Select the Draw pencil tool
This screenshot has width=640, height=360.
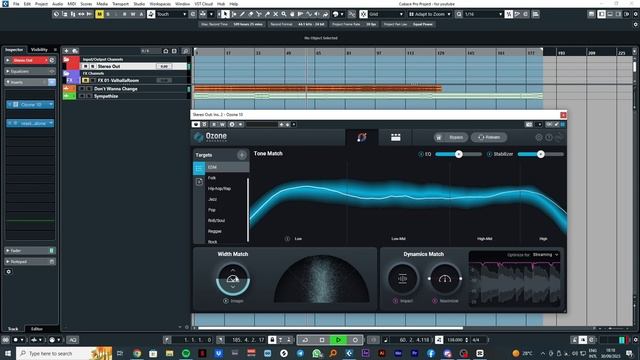[242, 14]
